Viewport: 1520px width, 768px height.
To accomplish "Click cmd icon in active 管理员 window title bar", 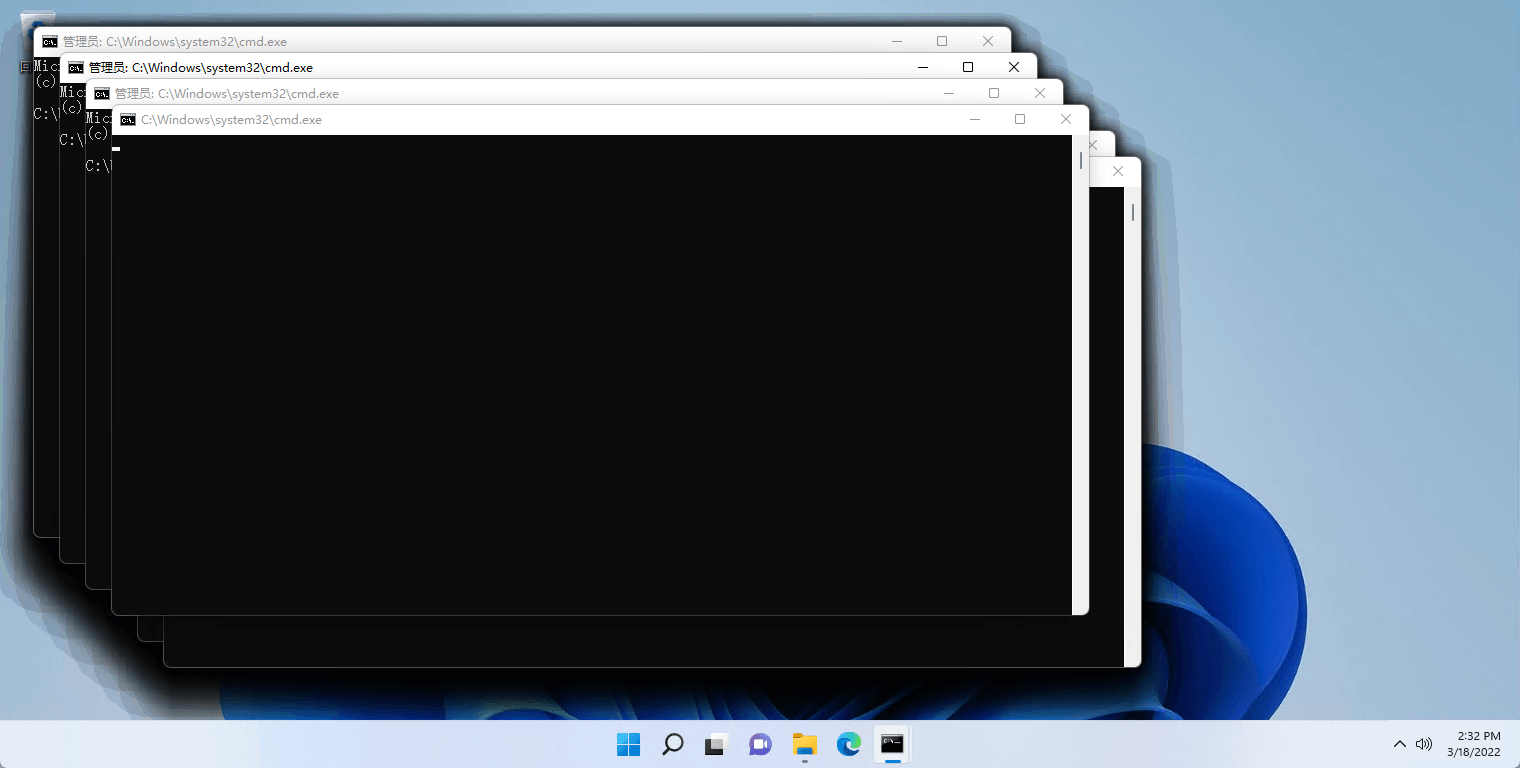I will click(x=76, y=68).
